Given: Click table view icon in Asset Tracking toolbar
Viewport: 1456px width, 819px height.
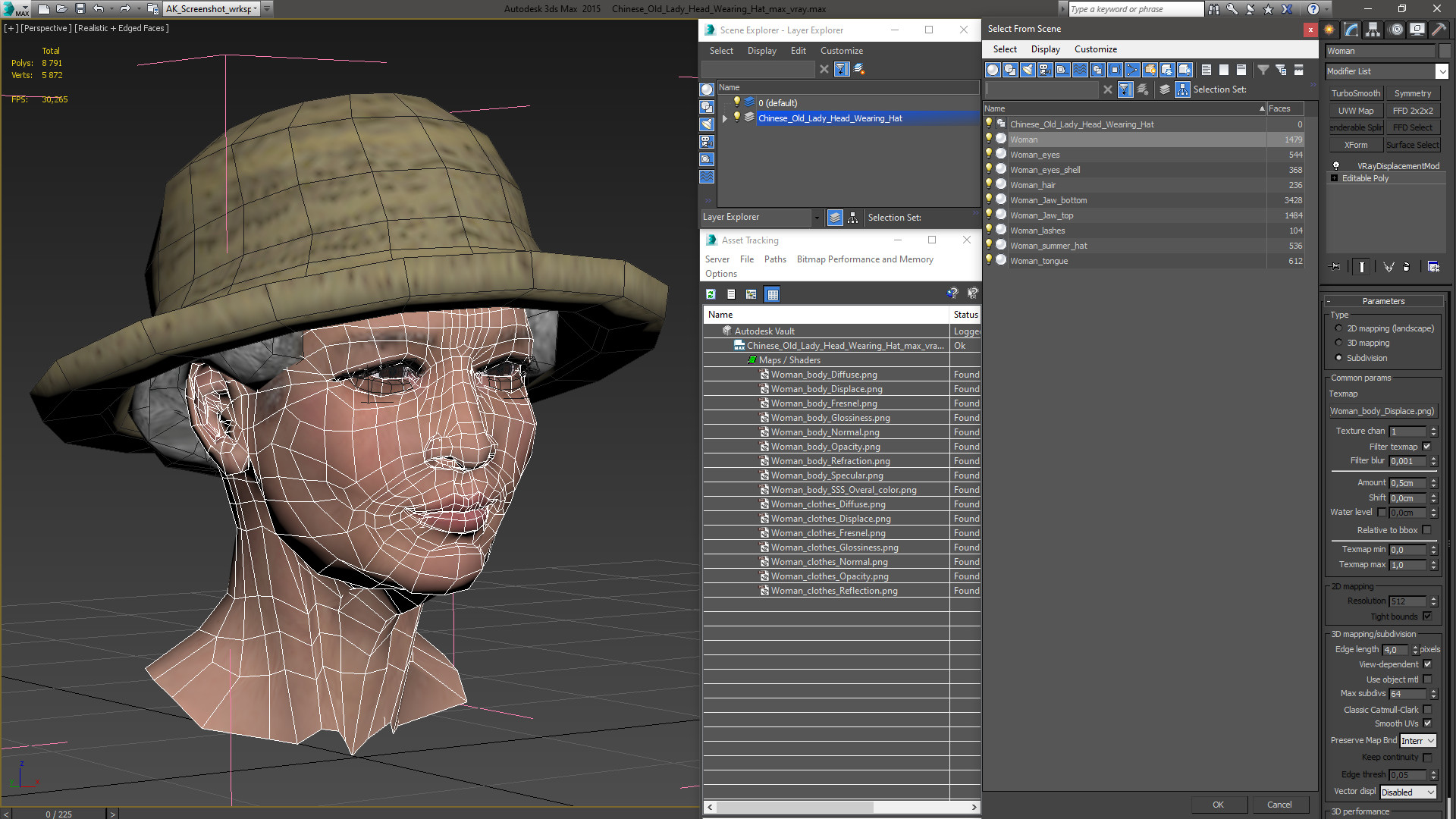Looking at the screenshot, I should pyautogui.click(x=772, y=294).
